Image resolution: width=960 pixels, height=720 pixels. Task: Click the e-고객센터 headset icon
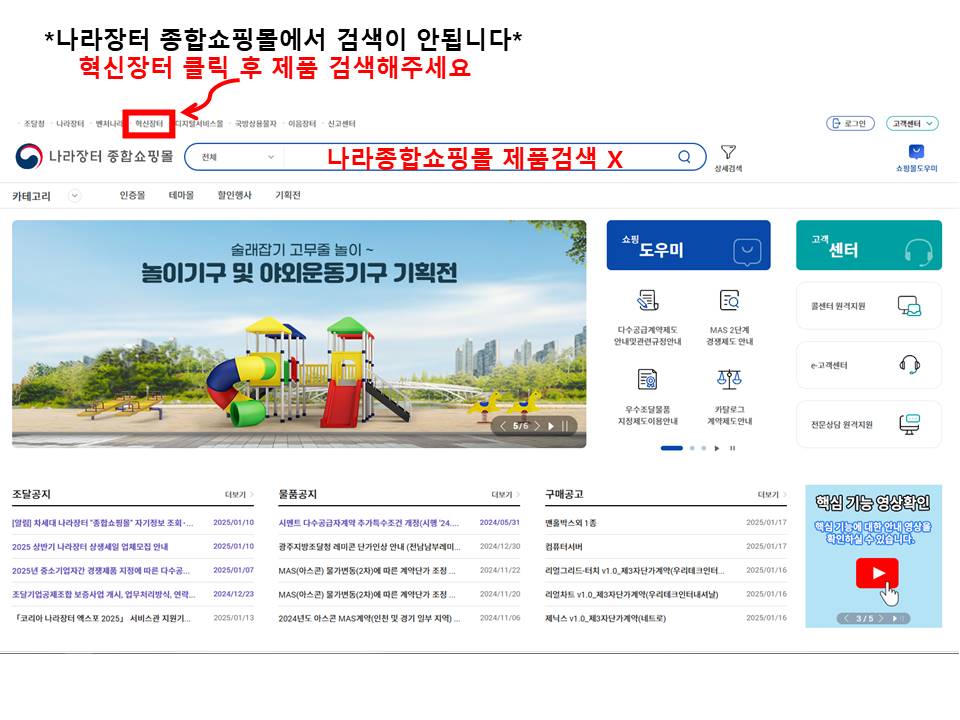[x=910, y=364]
